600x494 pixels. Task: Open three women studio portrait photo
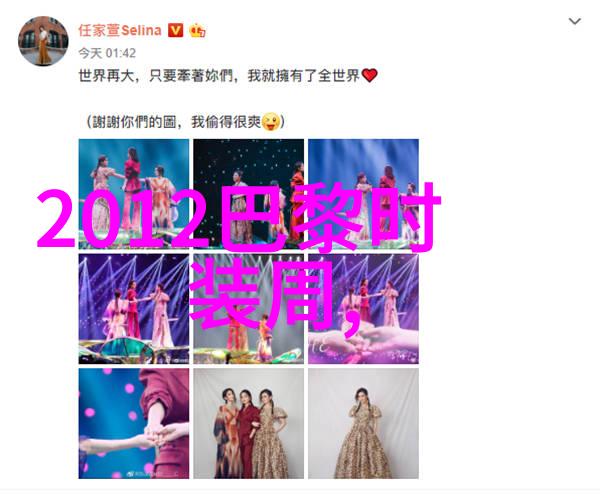249,424
